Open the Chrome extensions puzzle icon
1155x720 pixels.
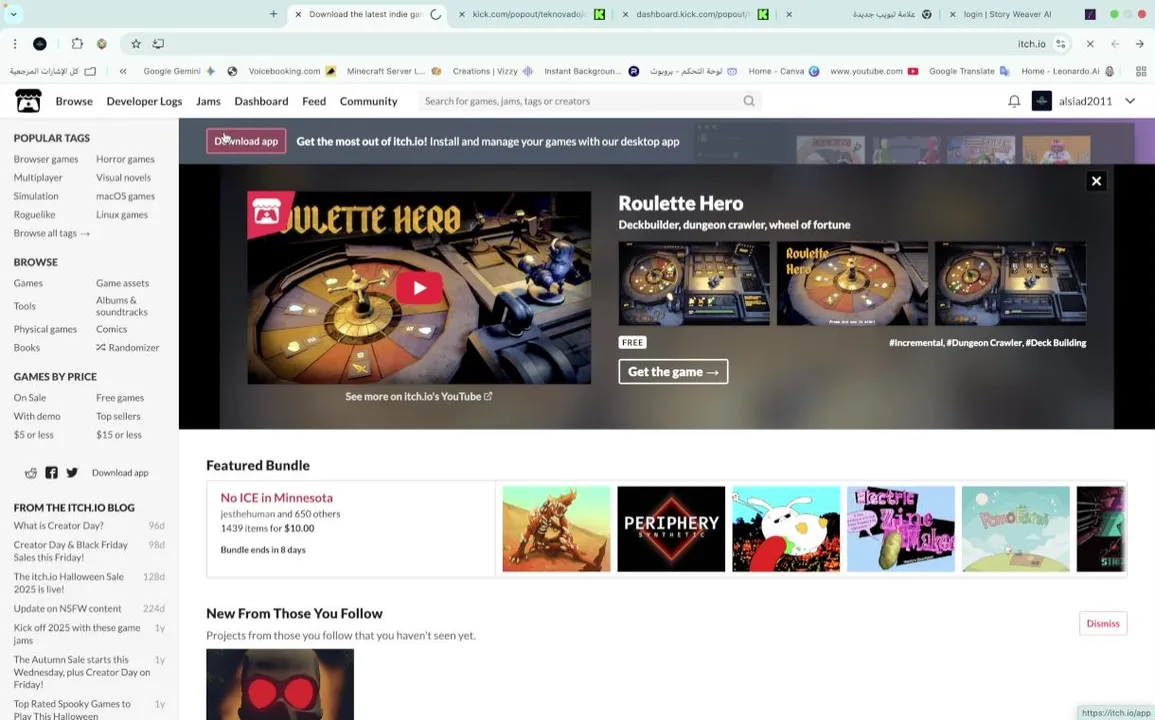[77, 44]
